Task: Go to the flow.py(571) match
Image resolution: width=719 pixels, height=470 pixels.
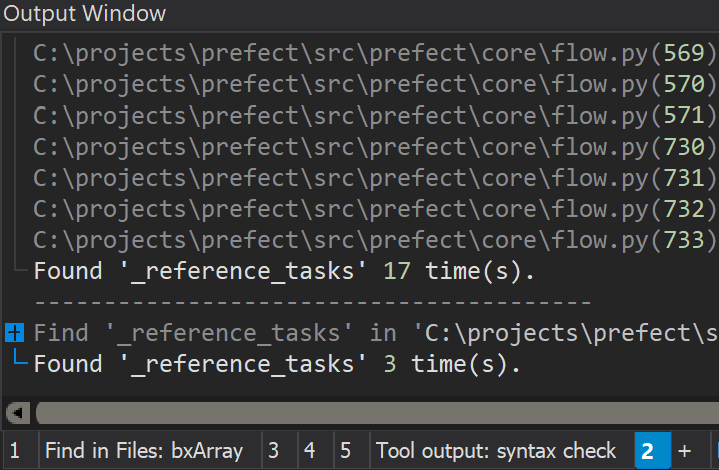Action: click(x=374, y=115)
